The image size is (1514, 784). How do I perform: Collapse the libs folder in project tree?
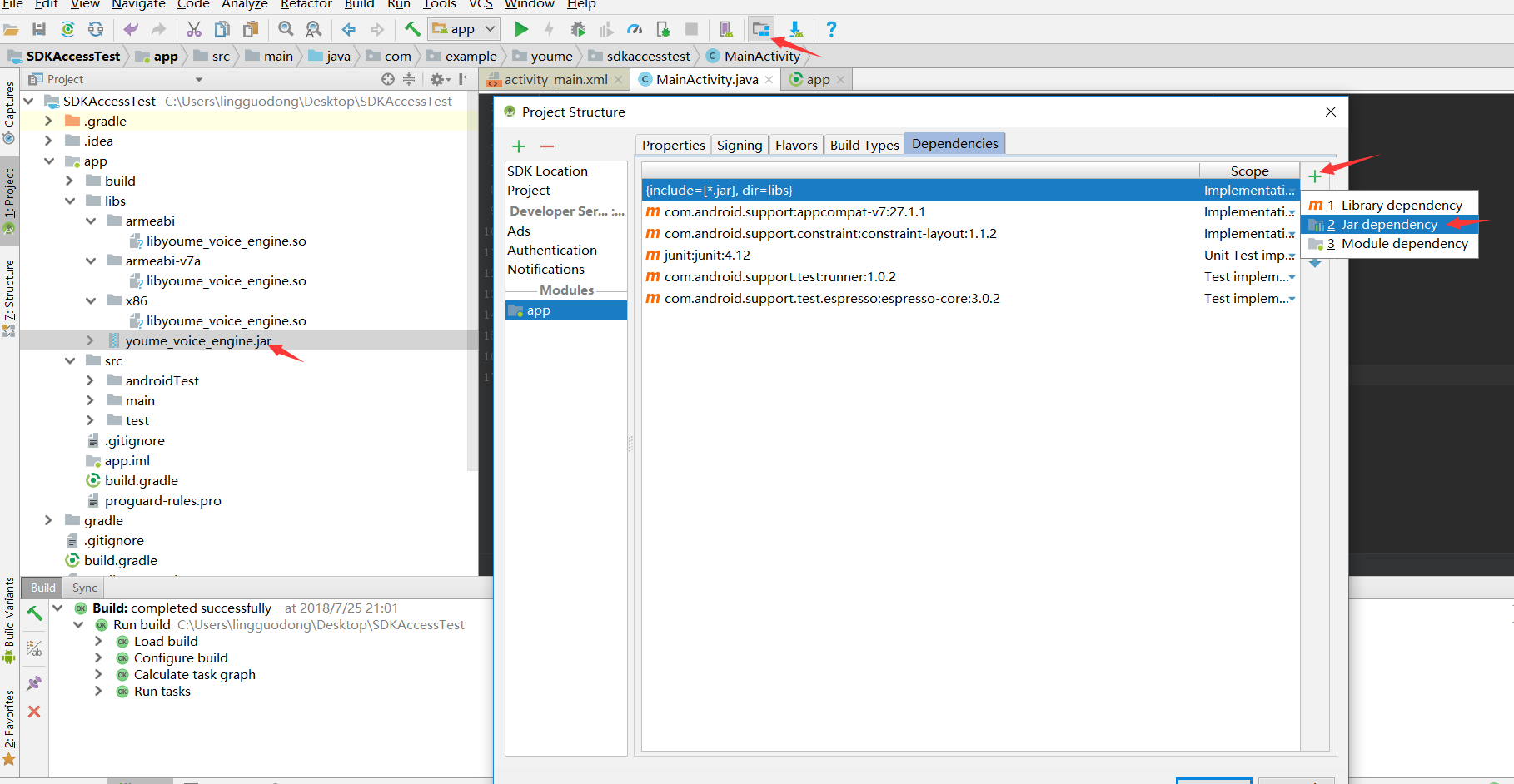70,201
